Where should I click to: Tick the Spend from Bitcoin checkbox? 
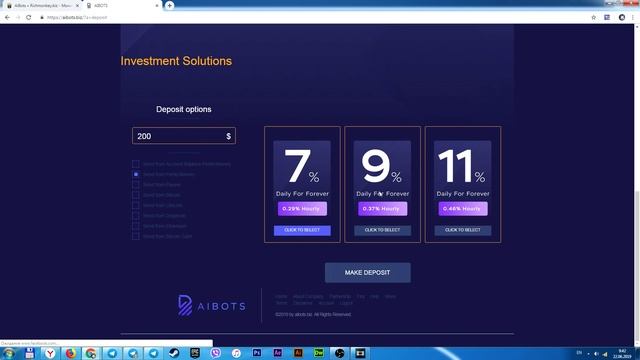click(136, 195)
